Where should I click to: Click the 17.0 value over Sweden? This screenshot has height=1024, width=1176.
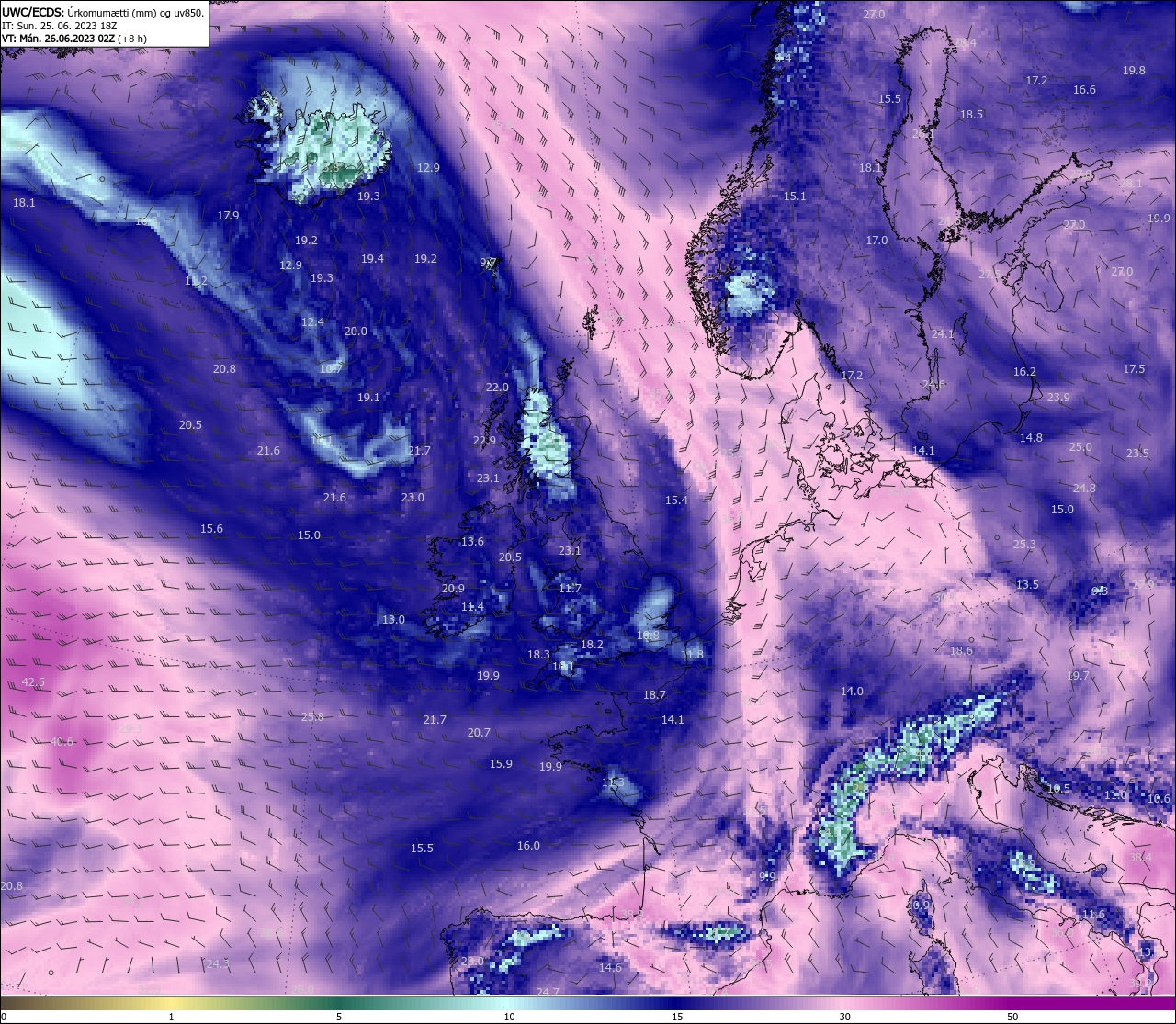coord(876,241)
